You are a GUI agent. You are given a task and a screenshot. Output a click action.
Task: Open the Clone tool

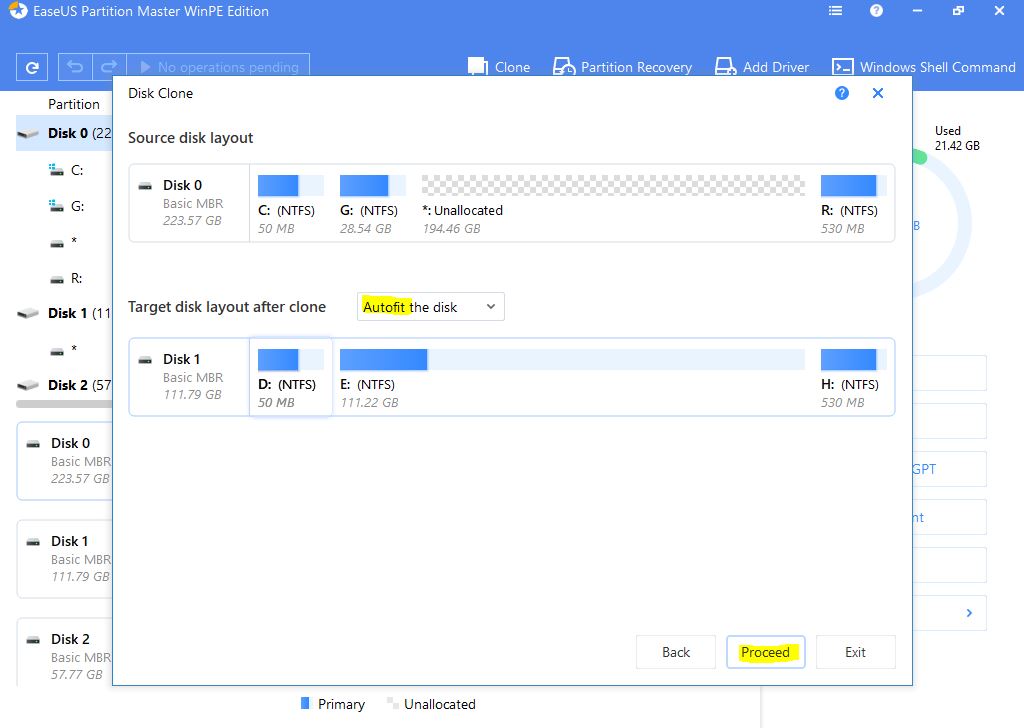[x=499, y=67]
